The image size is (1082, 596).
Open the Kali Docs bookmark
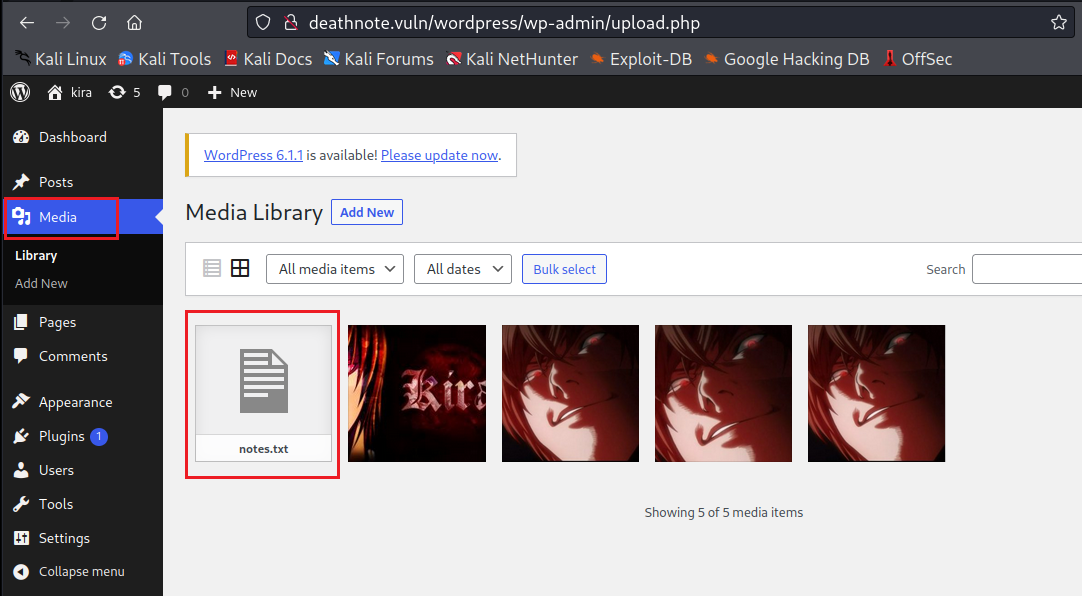268,59
